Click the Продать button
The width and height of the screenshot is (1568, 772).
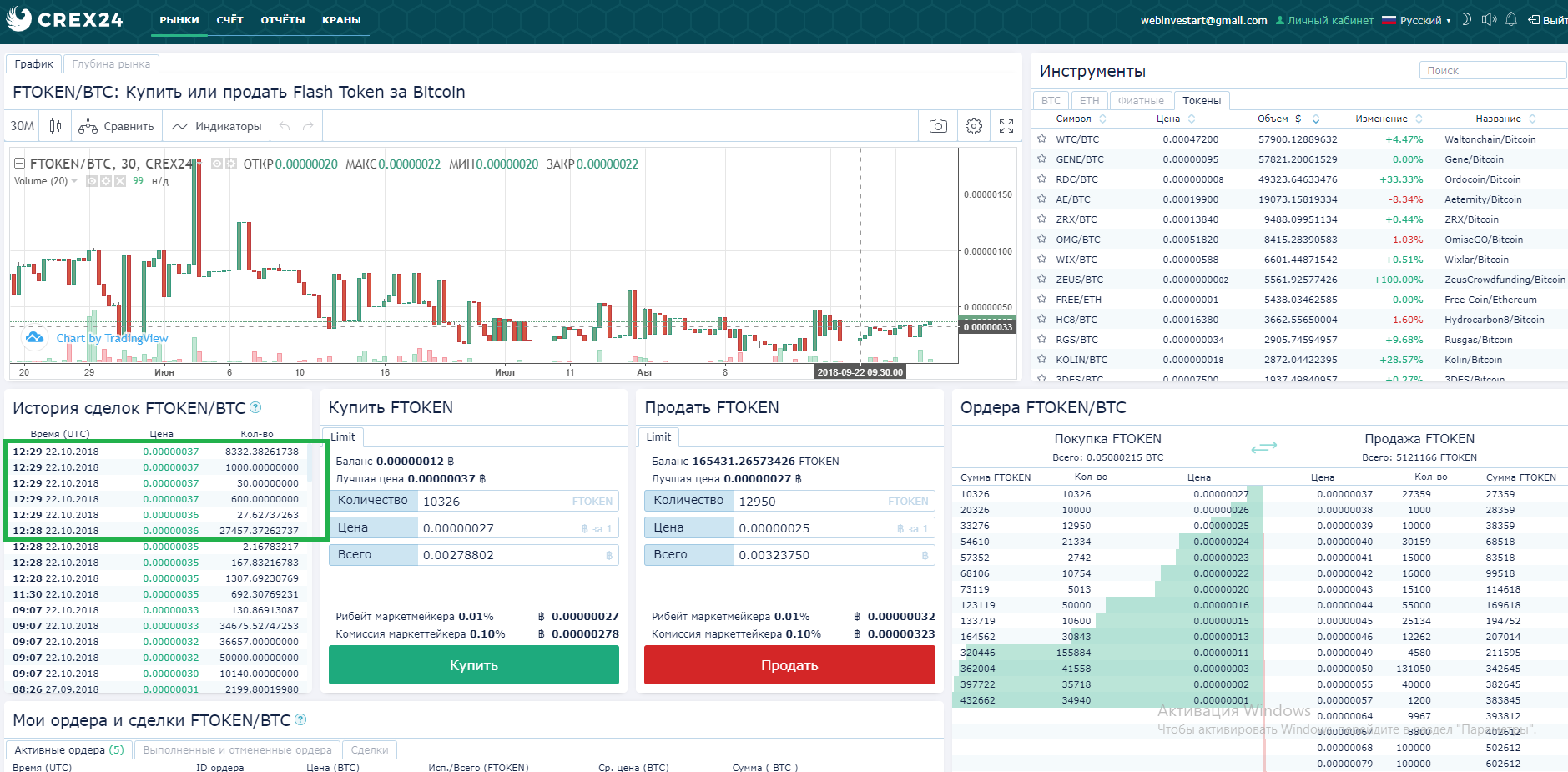(789, 665)
